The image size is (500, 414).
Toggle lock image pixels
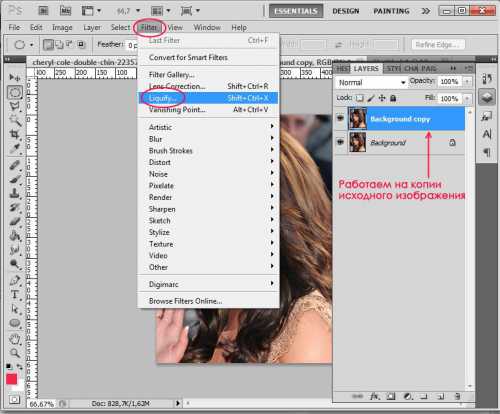371,98
